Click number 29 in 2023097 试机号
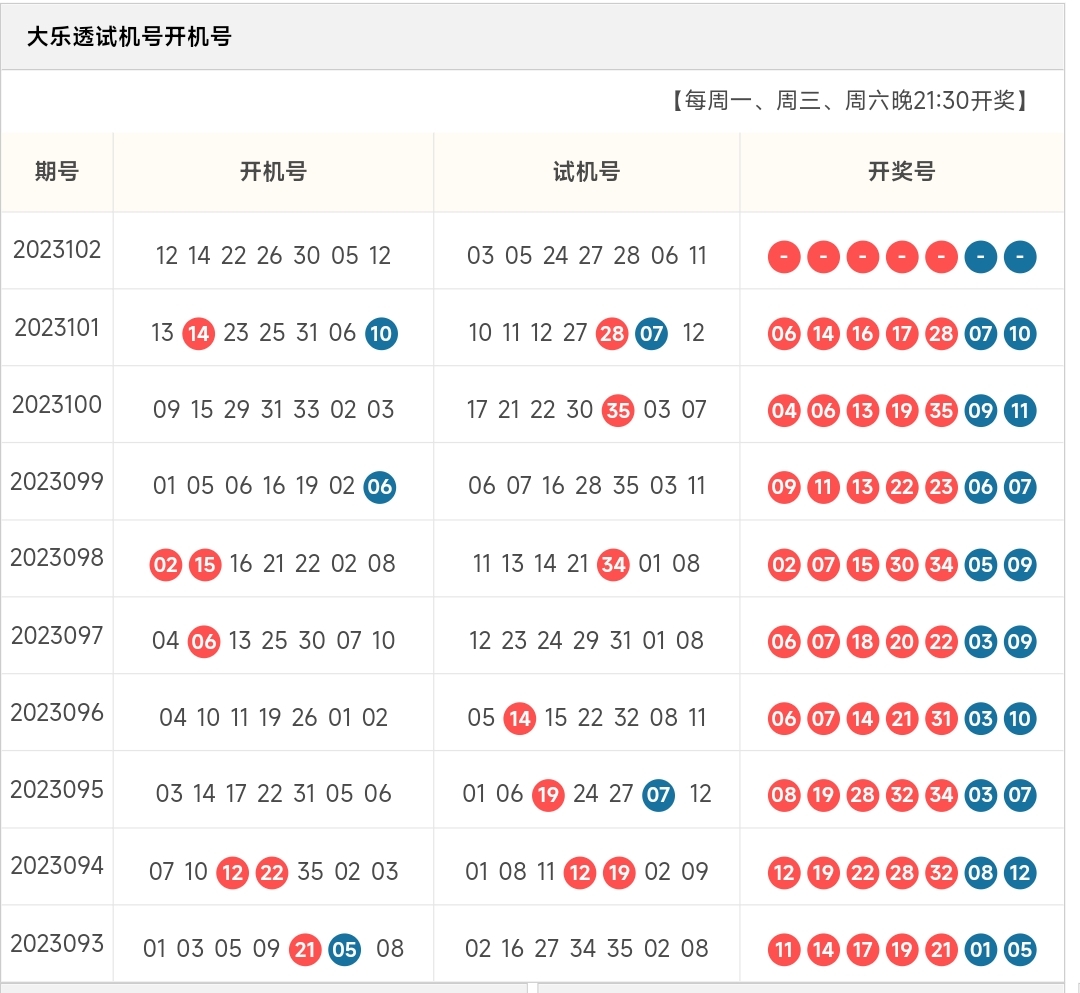 click(x=585, y=640)
